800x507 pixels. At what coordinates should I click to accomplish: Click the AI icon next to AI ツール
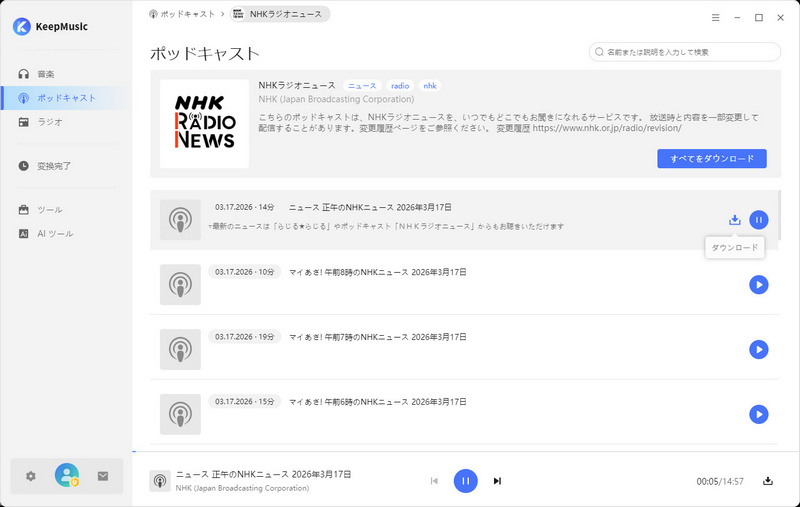click(23, 234)
